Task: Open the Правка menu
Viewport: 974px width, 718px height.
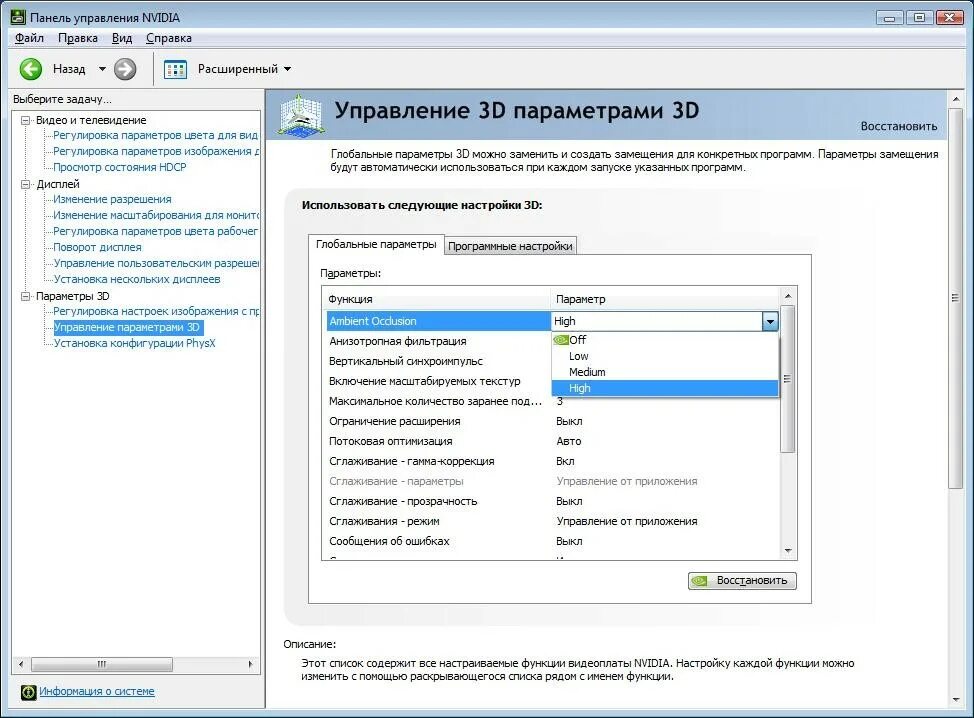Action: point(78,38)
